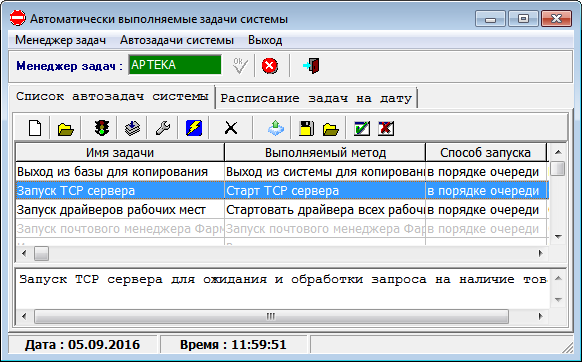This screenshot has height=362, width=582.
Task: Click the table's vertical scrollbar up arrow
Action: click(x=558, y=152)
